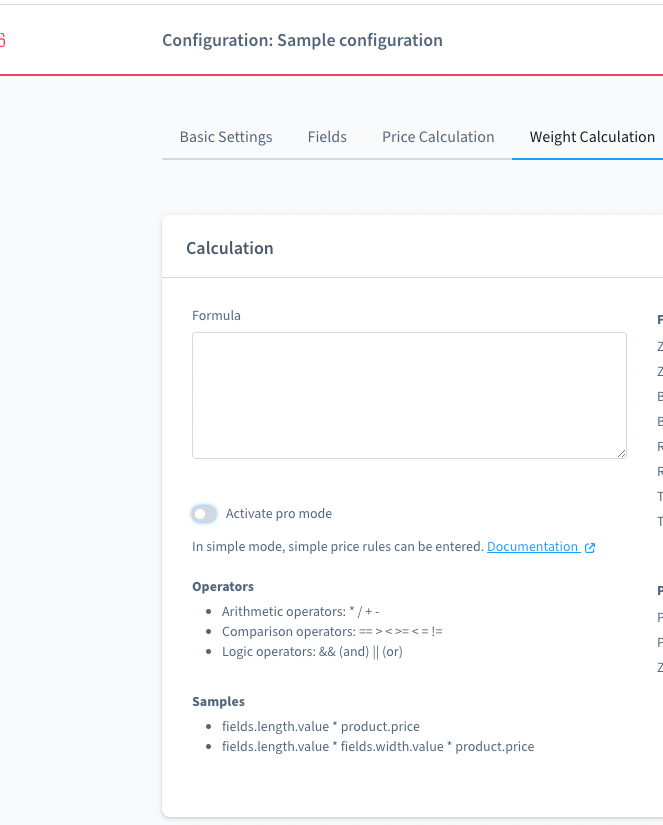Enable the Activate pro mode switch
The height and width of the screenshot is (825, 663).
pyautogui.click(x=204, y=514)
